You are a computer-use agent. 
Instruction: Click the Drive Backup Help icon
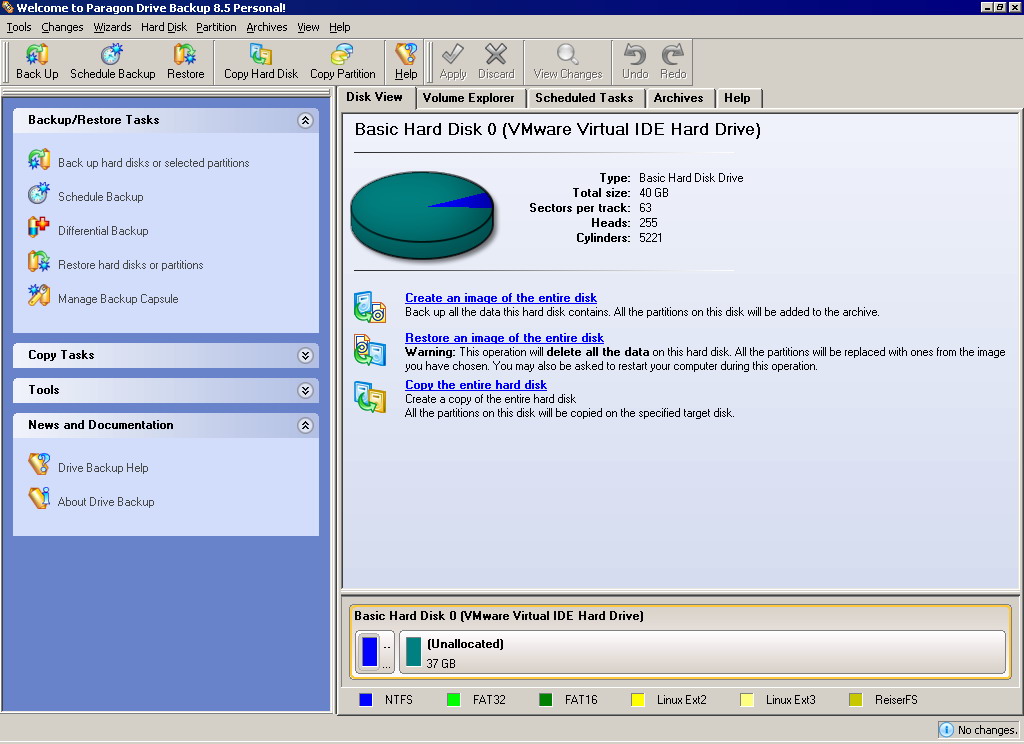pos(39,464)
